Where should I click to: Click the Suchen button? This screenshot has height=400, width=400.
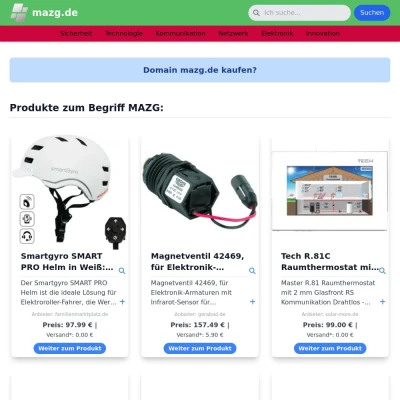372,13
